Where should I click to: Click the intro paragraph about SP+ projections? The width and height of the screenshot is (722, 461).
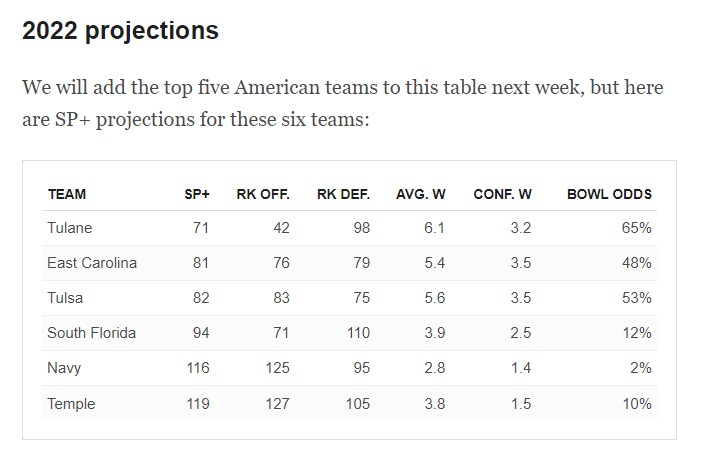pos(342,104)
